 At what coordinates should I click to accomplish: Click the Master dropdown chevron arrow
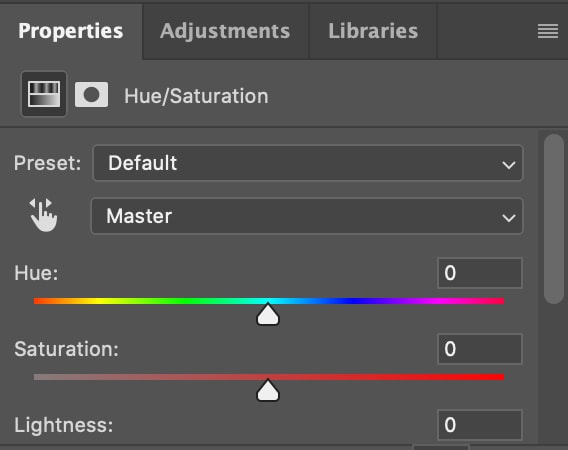(x=509, y=218)
